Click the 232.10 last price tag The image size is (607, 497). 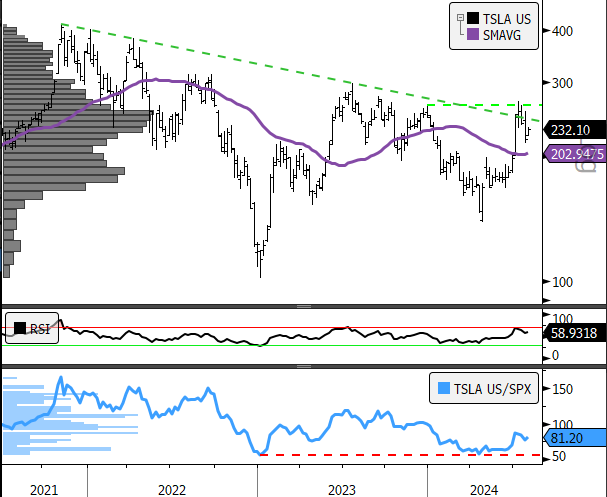click(x=575, y=130)
